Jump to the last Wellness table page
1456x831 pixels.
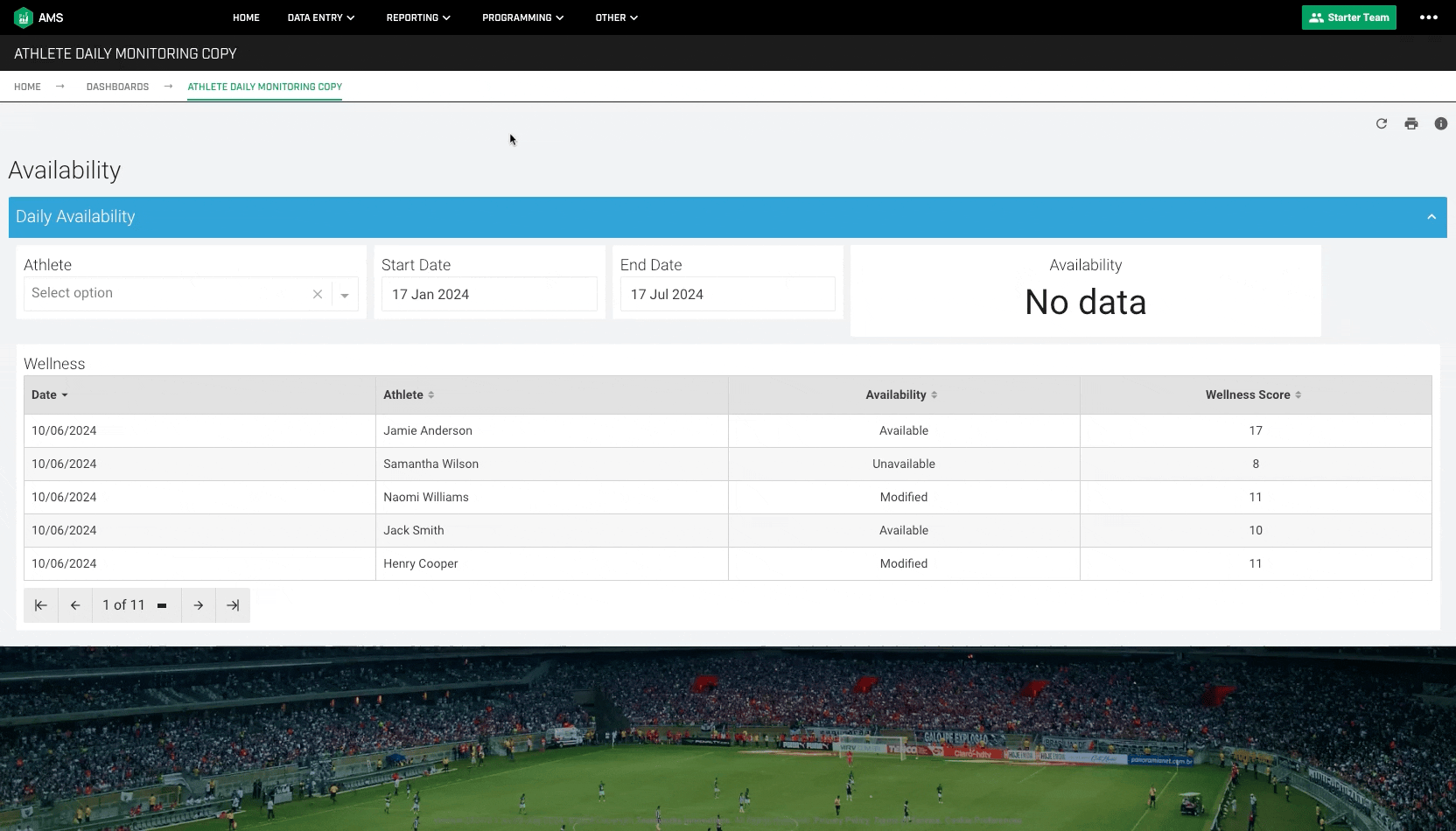tap(233, 605)
